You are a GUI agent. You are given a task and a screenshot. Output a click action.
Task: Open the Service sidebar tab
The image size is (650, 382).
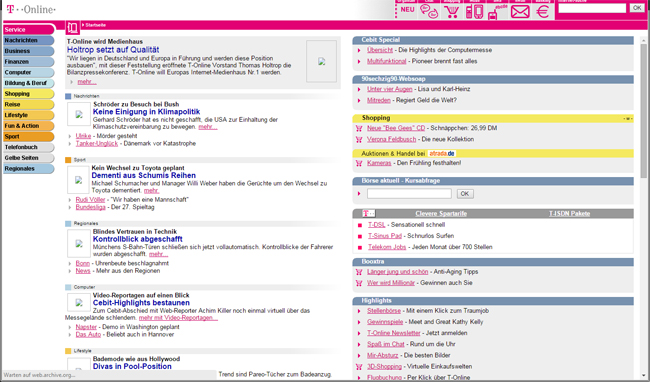click(x=29, y=29)
